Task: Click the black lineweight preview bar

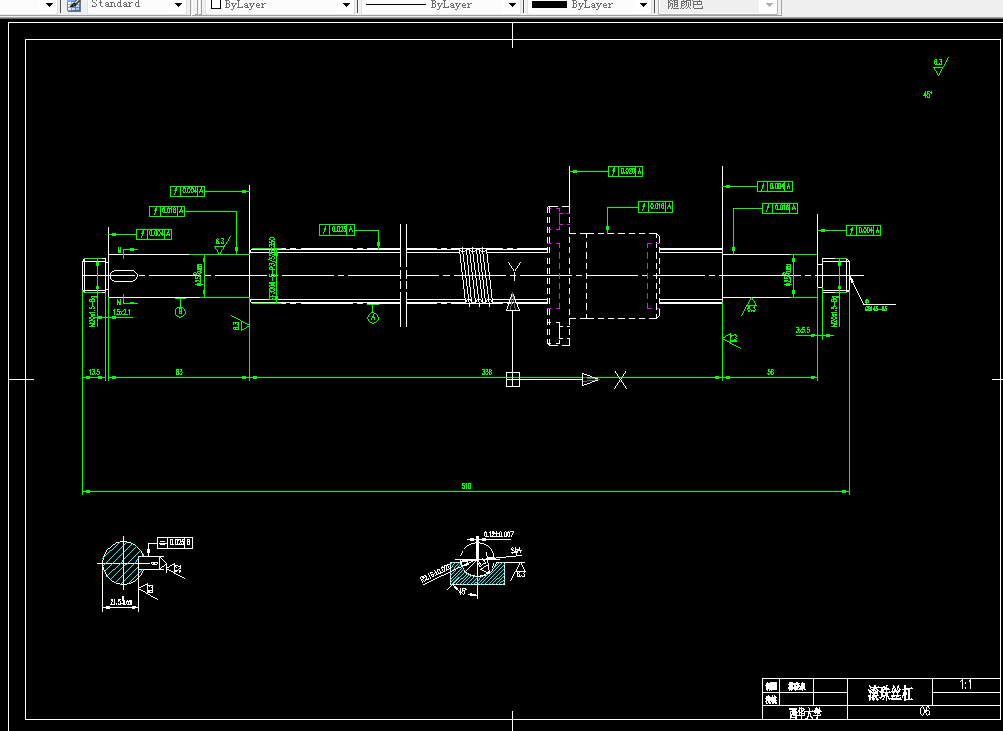Action: (x=549, y=4)
